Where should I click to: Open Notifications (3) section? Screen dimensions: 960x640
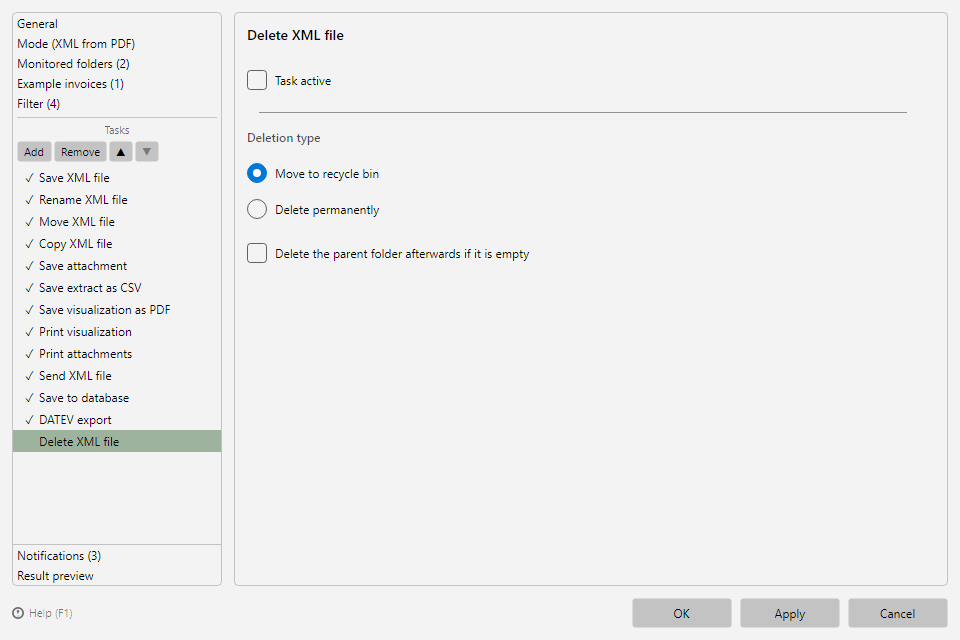[x=59, y=556]
